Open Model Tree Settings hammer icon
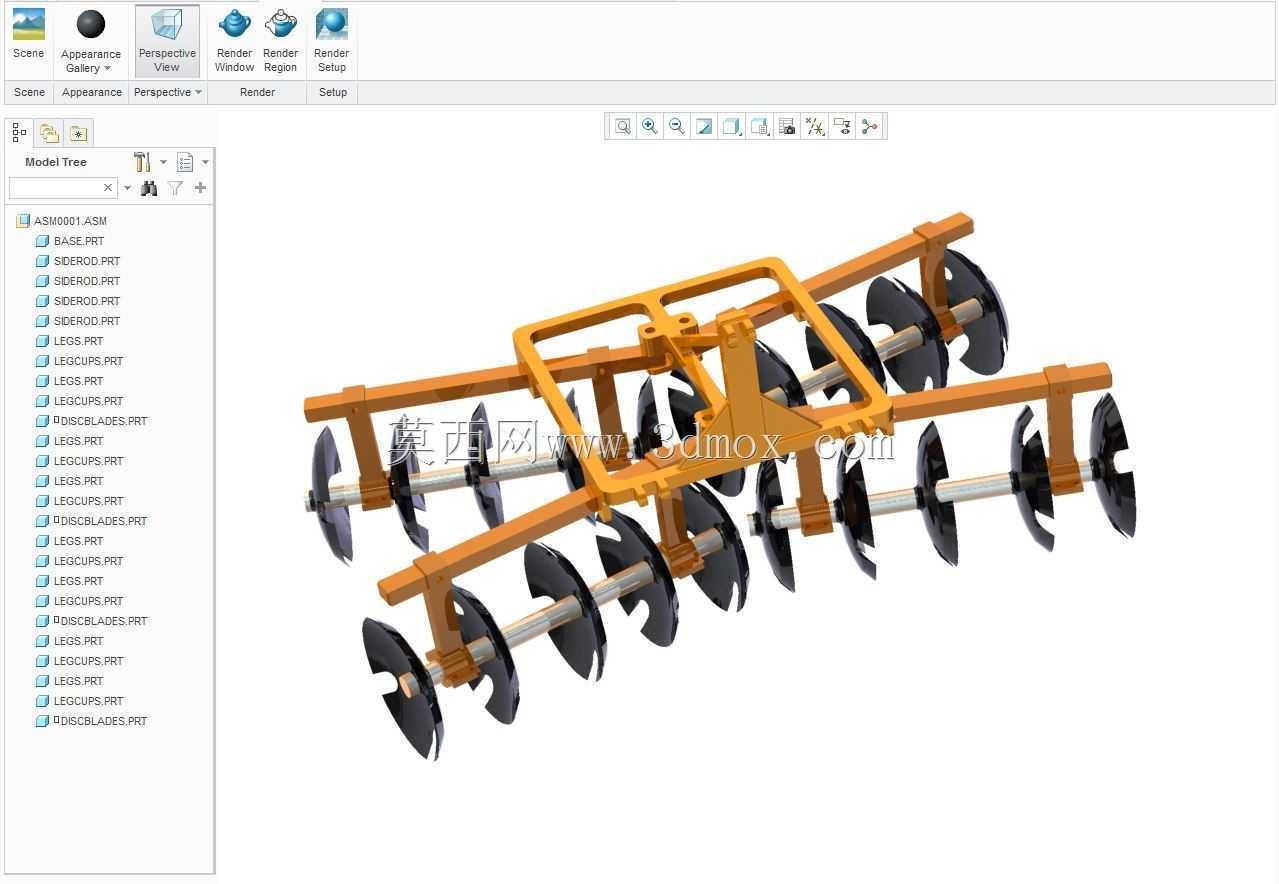Viewport: 1279px width, 884px height. (x=142, y=162)
